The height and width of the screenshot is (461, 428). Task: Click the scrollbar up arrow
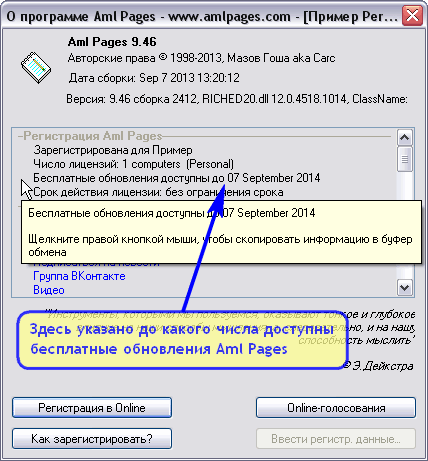(405, 137)
